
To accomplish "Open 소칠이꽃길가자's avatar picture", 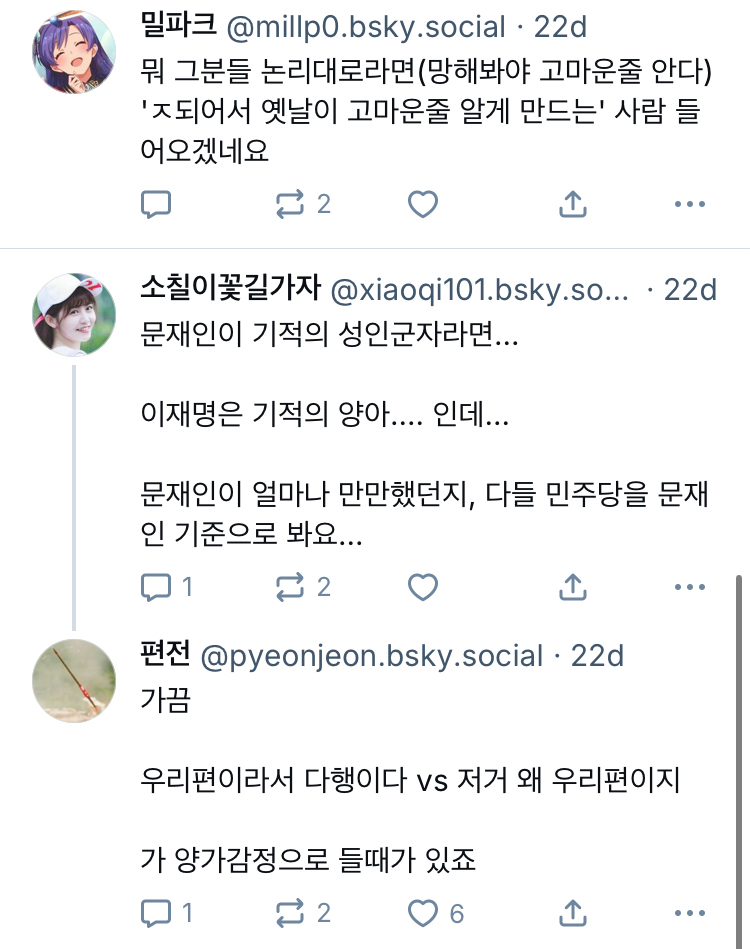I will 74,314.
